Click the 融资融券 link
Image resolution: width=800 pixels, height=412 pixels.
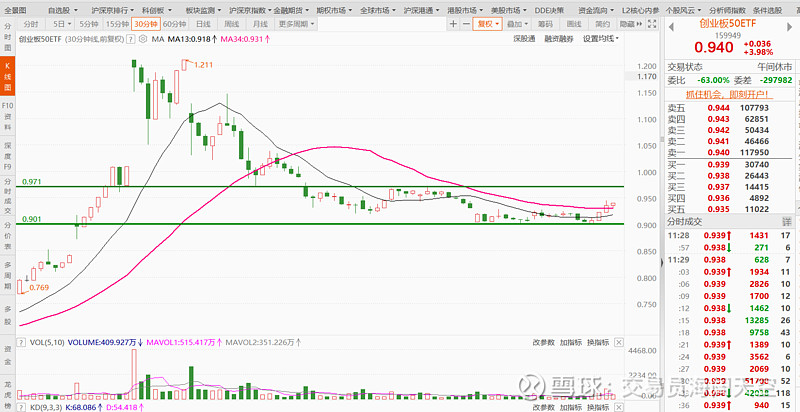click(x=559, y=38)
